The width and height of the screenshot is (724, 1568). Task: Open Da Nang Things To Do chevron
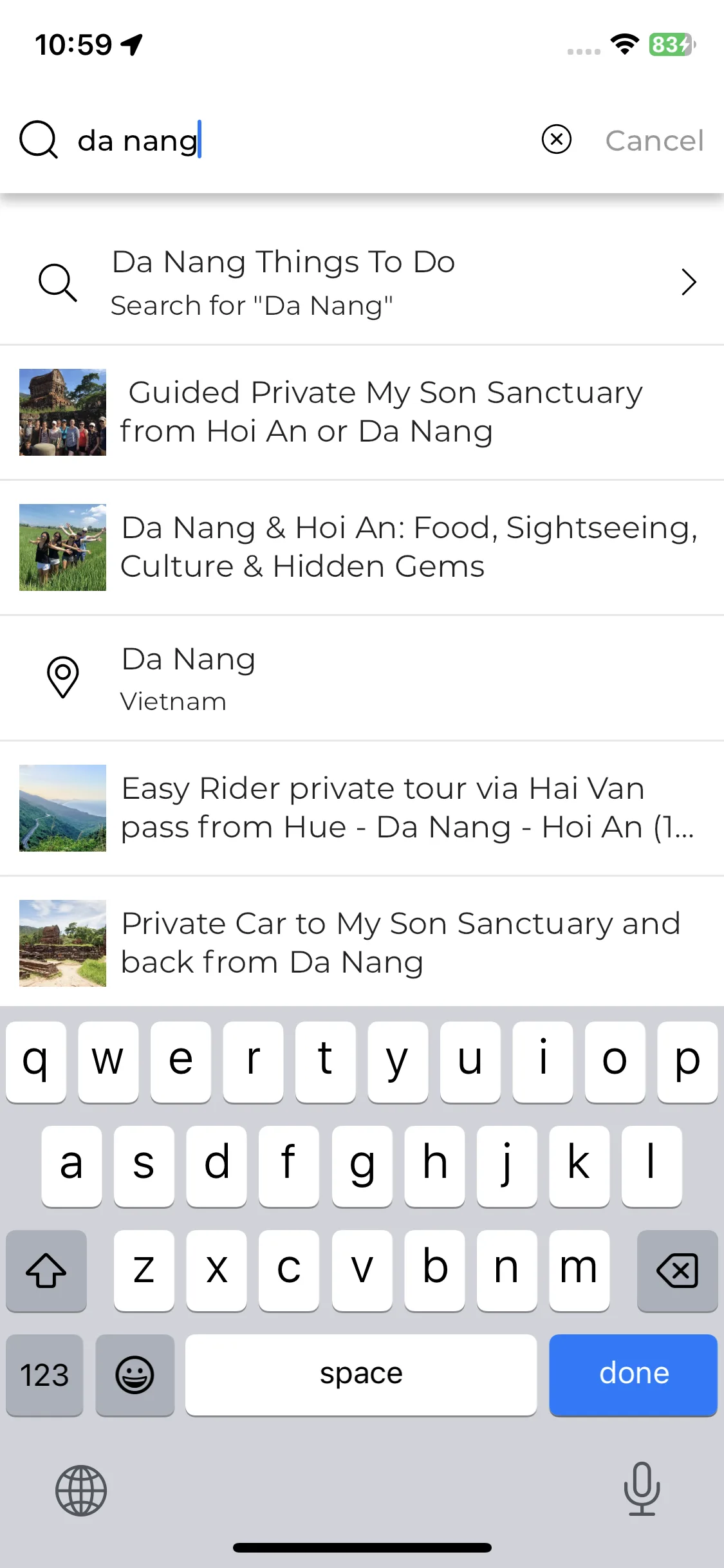pos(689,282)
